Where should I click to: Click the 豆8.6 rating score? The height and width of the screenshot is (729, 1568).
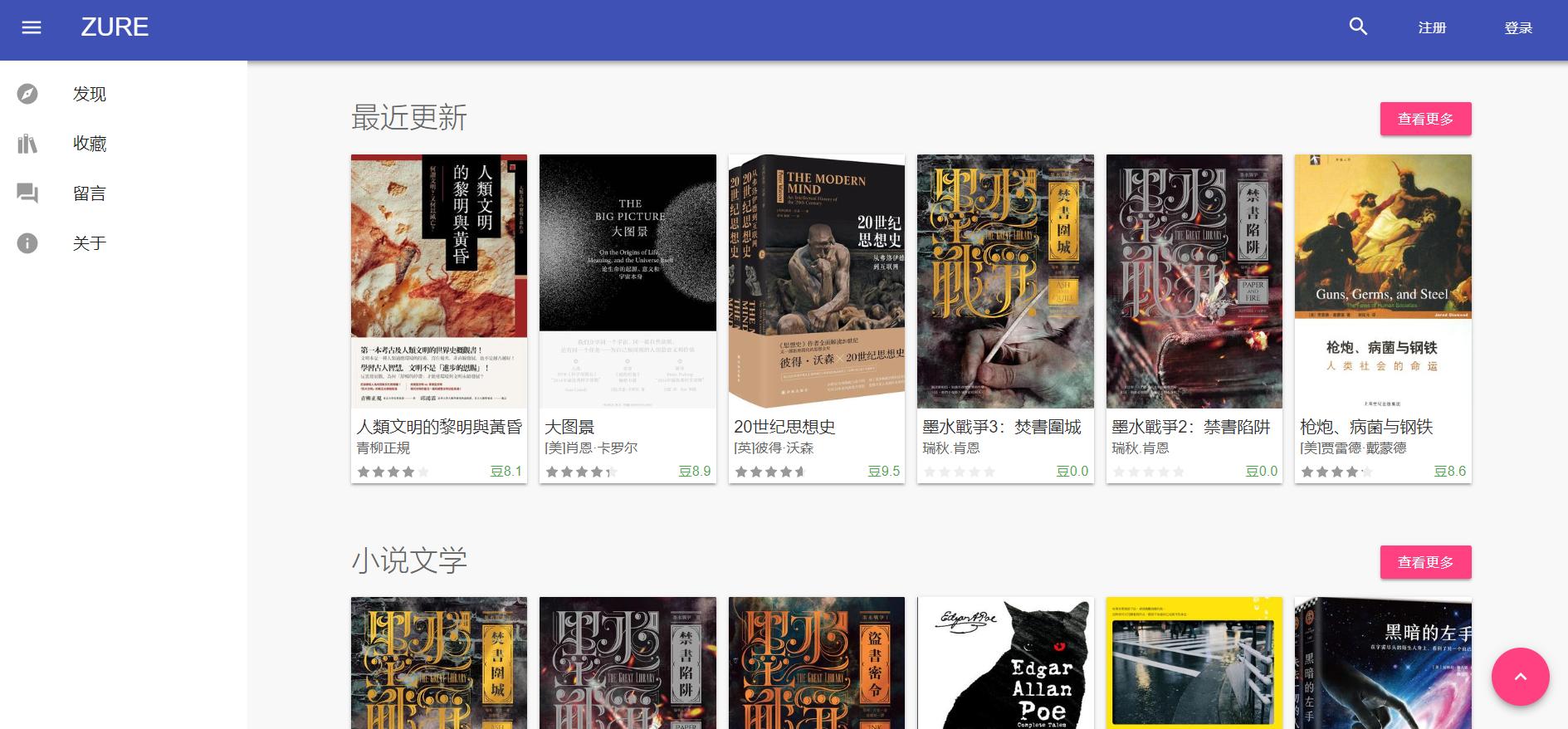pos(1450,472)
